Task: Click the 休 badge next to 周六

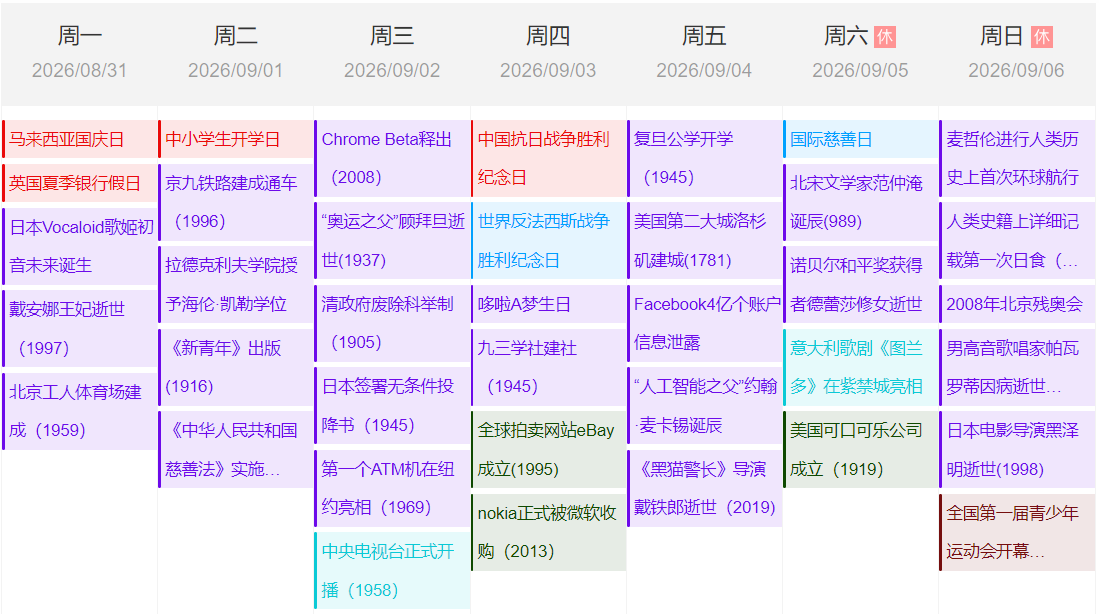Action: point(884,37)
